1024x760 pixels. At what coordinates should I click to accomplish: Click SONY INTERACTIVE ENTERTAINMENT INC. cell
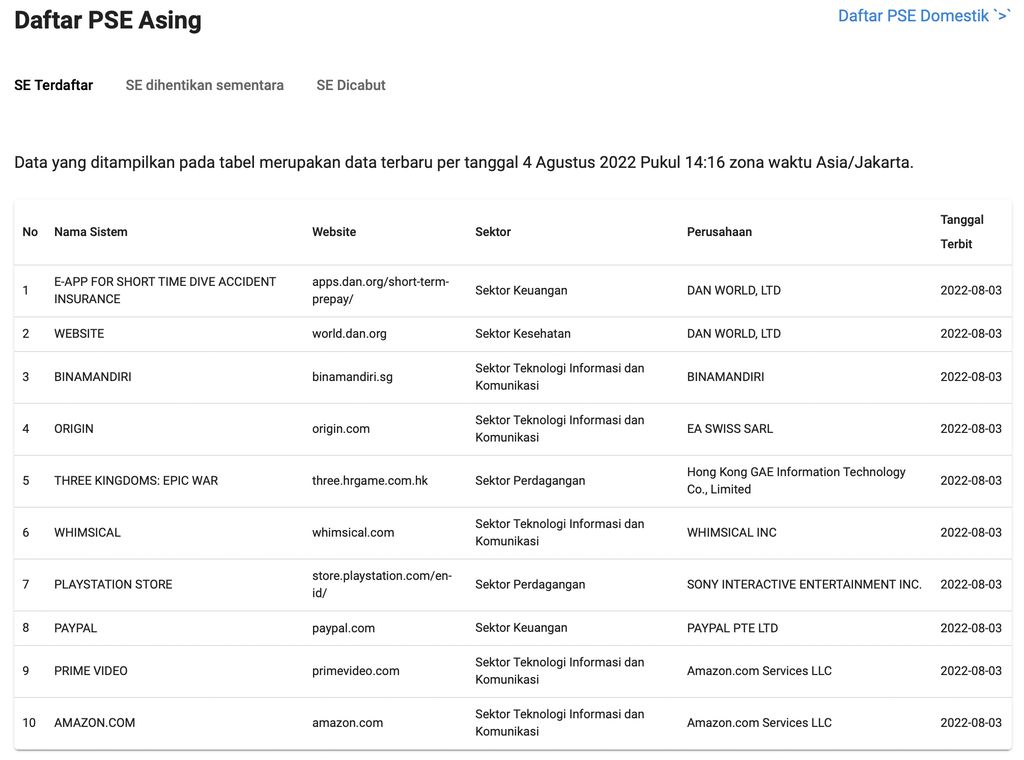(x=804, y=584)
